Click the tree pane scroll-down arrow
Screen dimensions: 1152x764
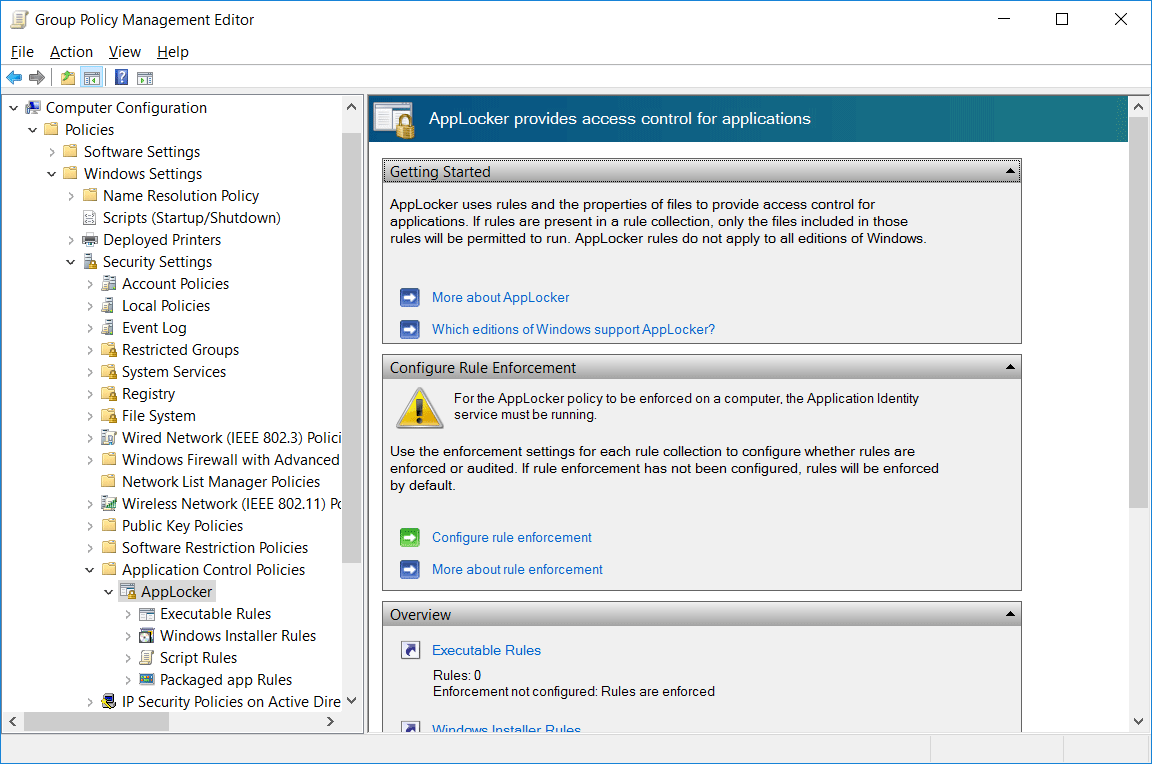(x=351, y=701)
